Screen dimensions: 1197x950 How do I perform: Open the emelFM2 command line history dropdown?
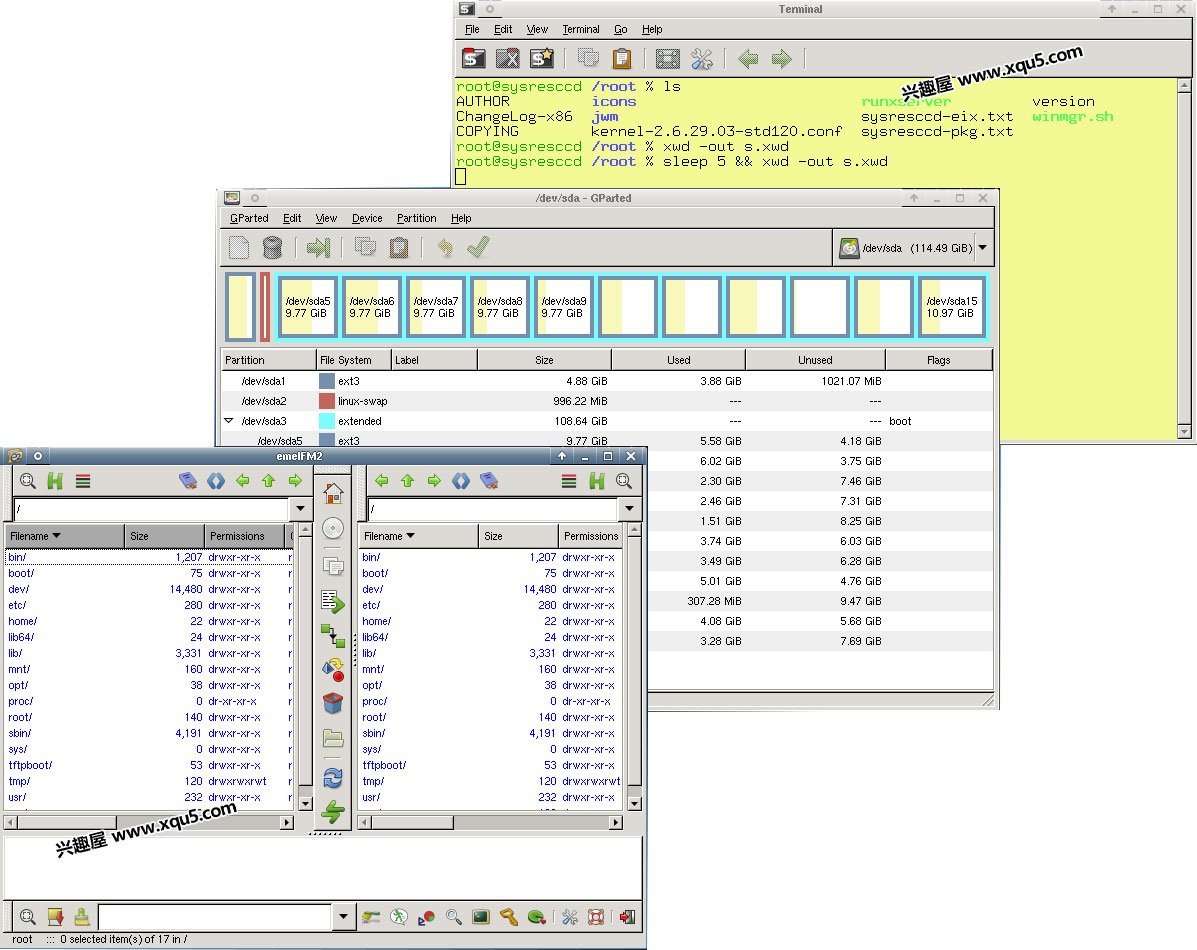344,916
